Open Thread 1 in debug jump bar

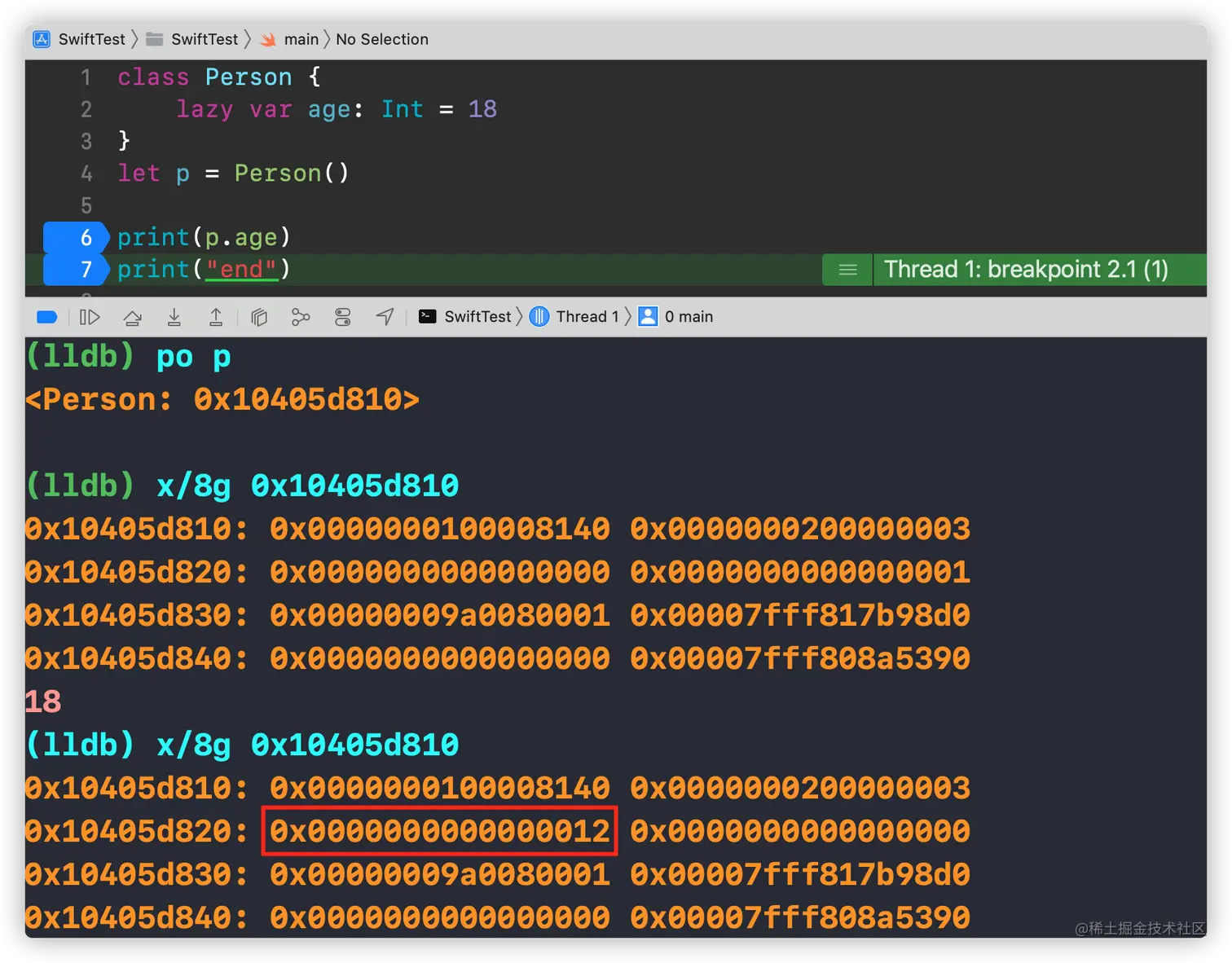pos(574,317)
